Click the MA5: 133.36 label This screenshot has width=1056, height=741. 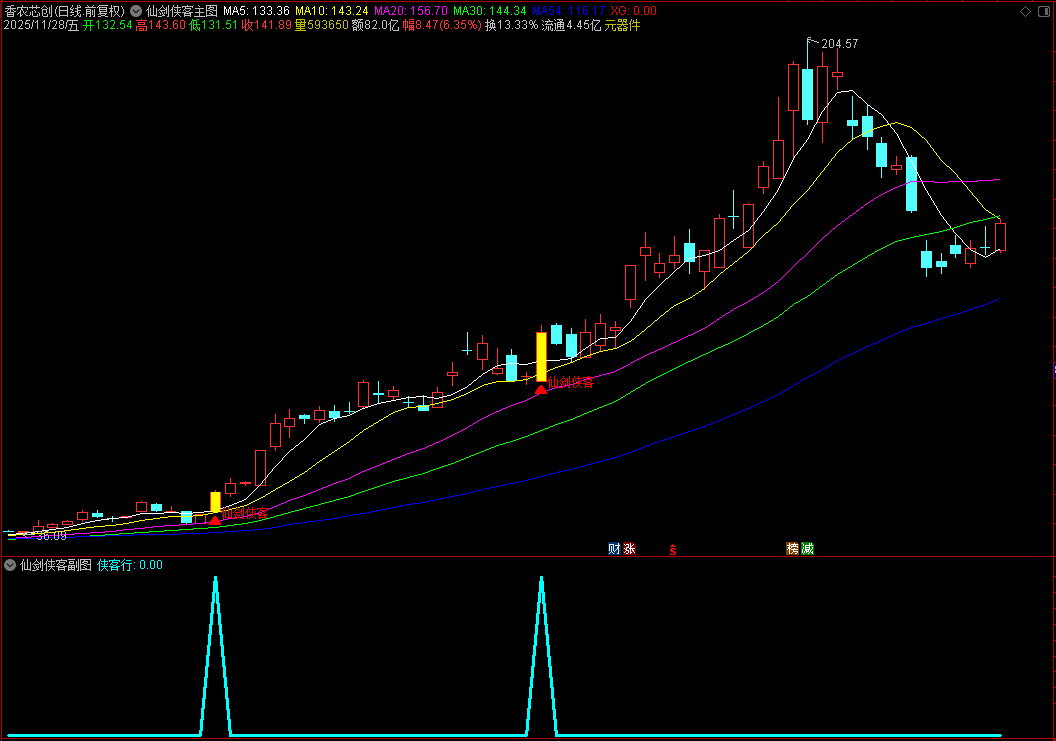tap(257, 11)
